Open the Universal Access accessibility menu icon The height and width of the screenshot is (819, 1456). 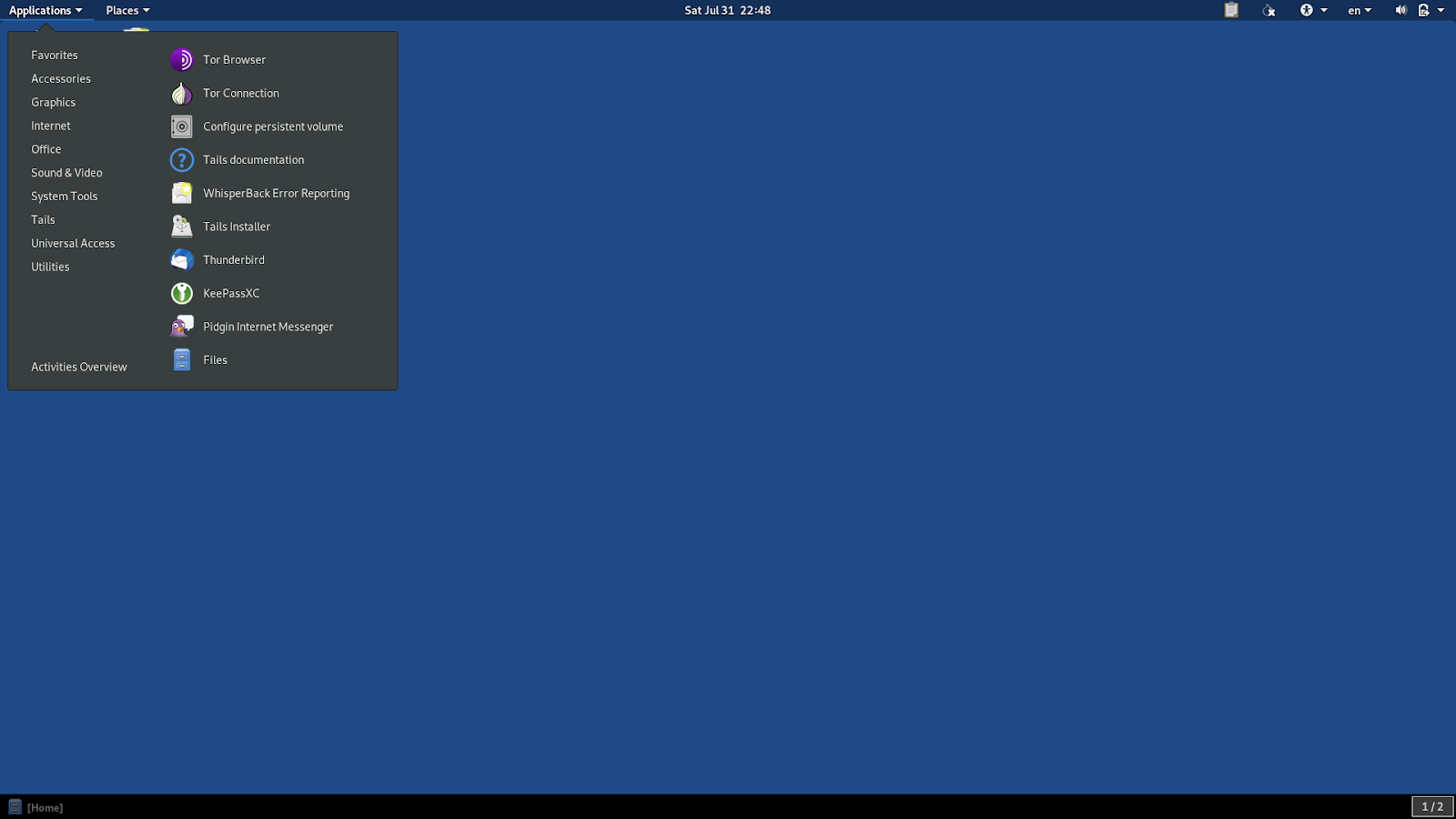1307,10
